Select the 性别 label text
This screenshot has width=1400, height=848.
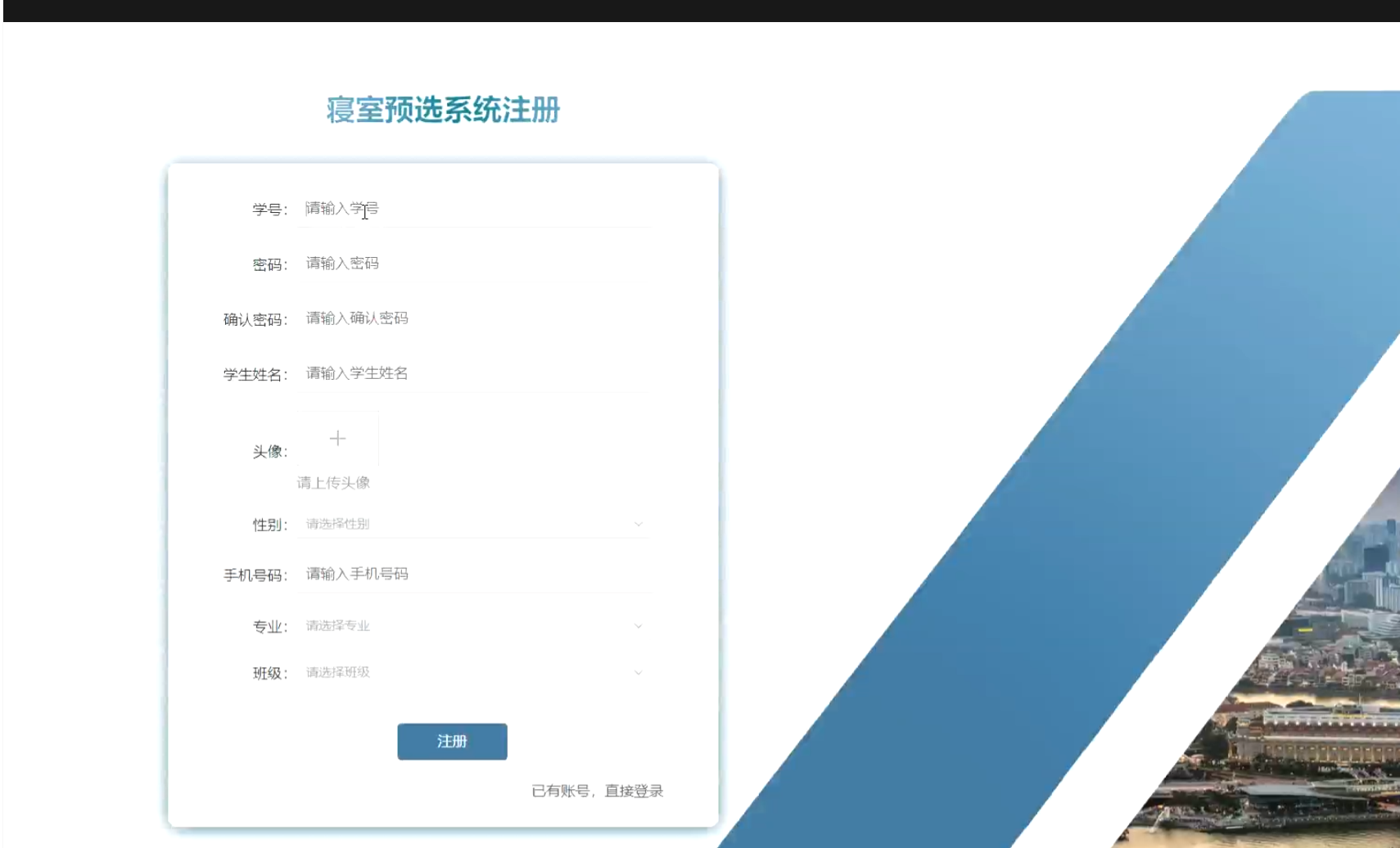coord(269,525)
